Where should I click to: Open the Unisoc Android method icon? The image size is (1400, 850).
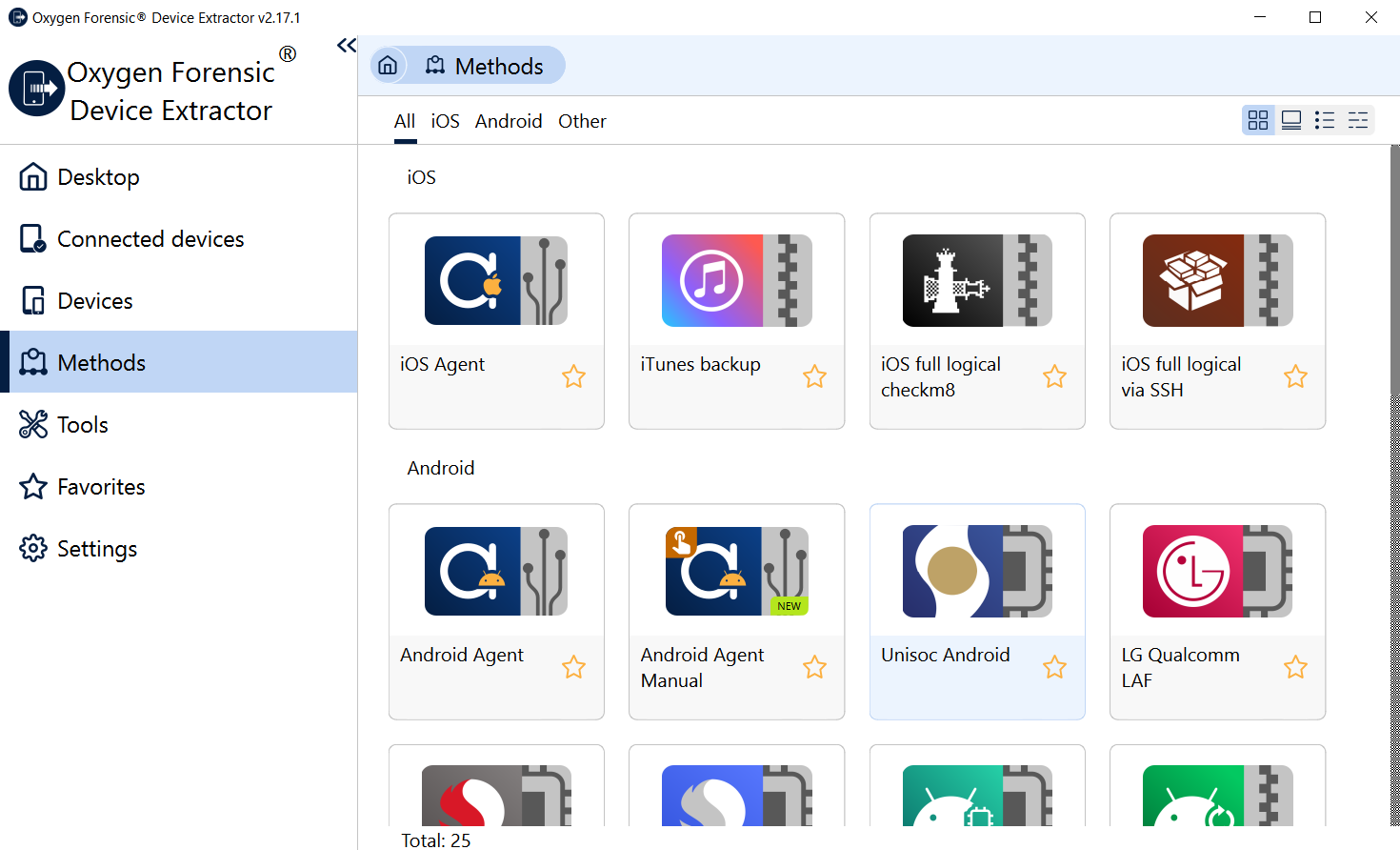(x=977, y=571)
